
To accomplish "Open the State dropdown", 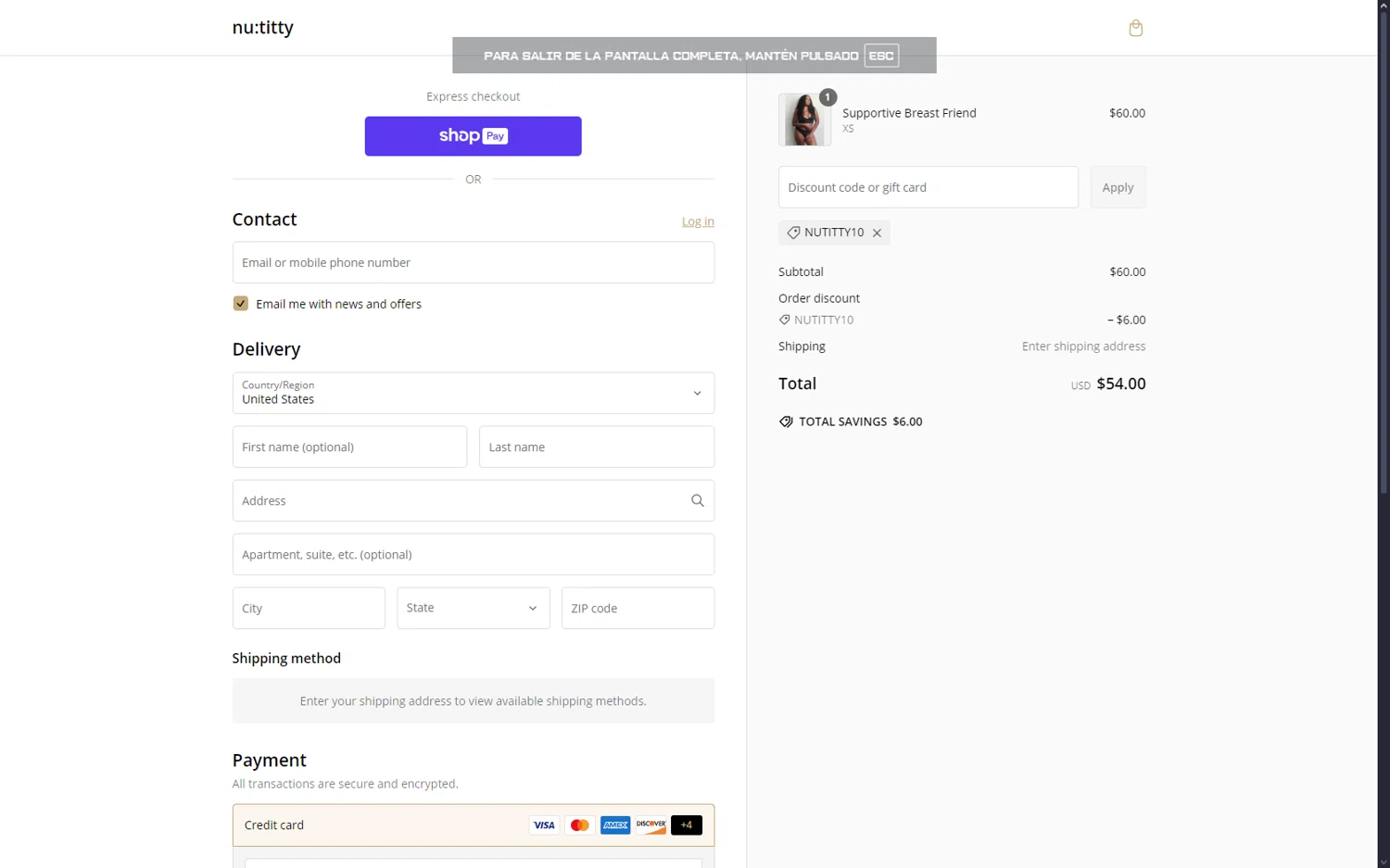I will point(473,608).
